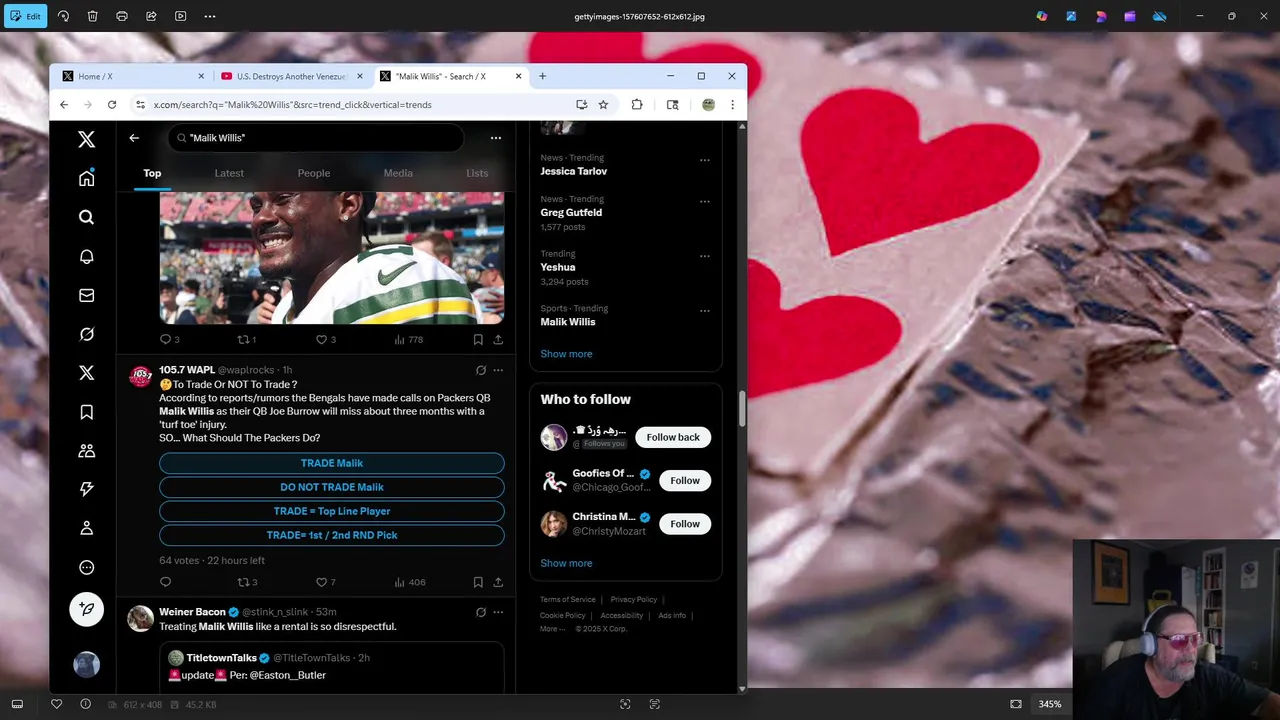
Task: Open Photos See more ellipsis menu
Action: [210, 16]
